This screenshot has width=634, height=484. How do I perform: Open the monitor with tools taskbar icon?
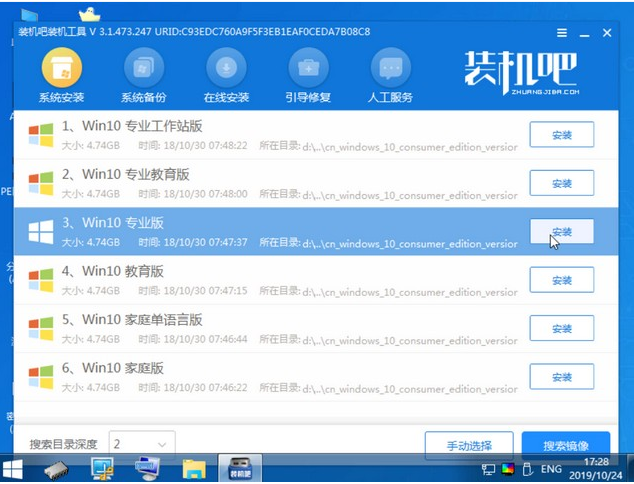pyautogui.click(x=102, y=469)
